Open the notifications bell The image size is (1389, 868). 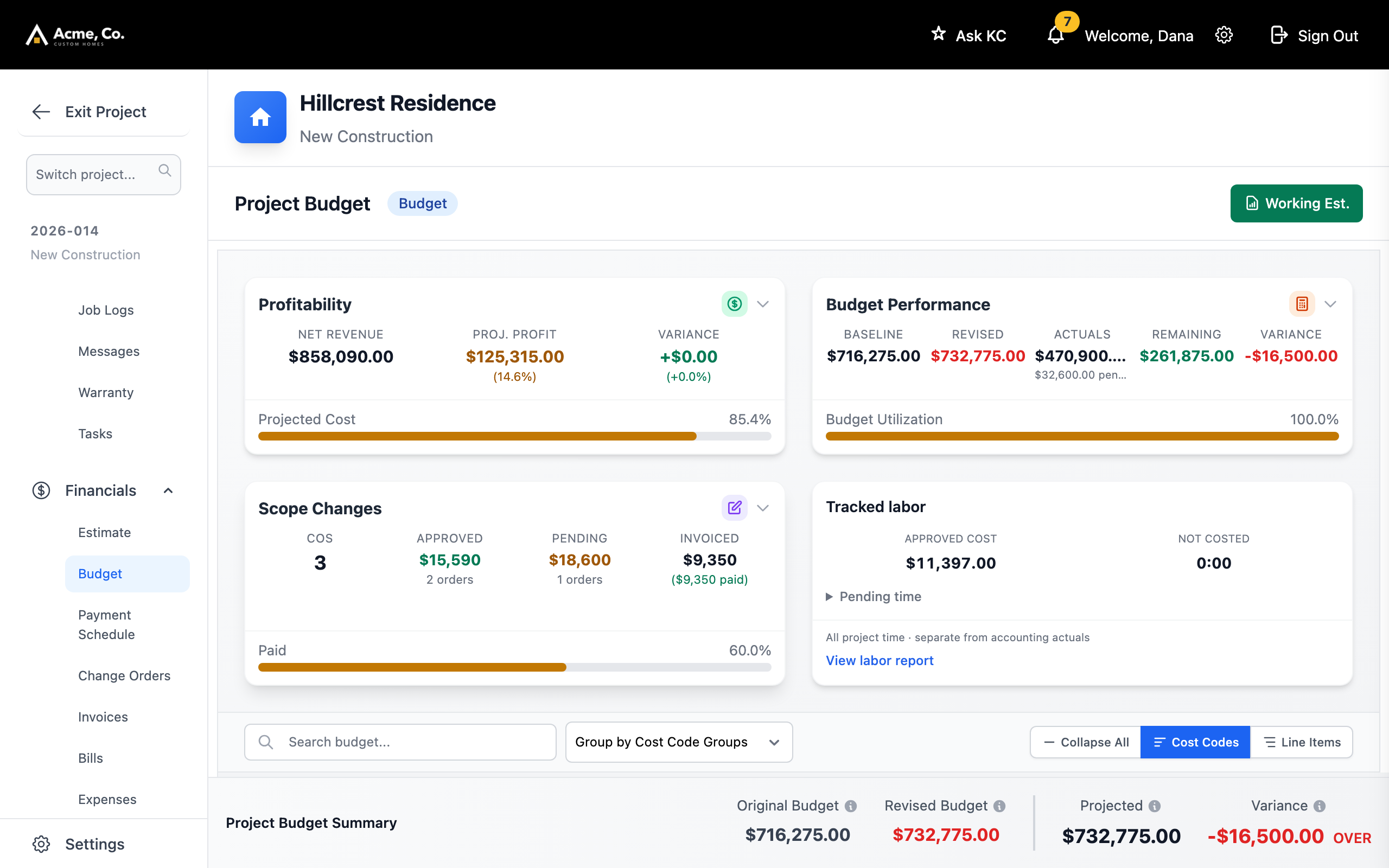[1055, 36]
